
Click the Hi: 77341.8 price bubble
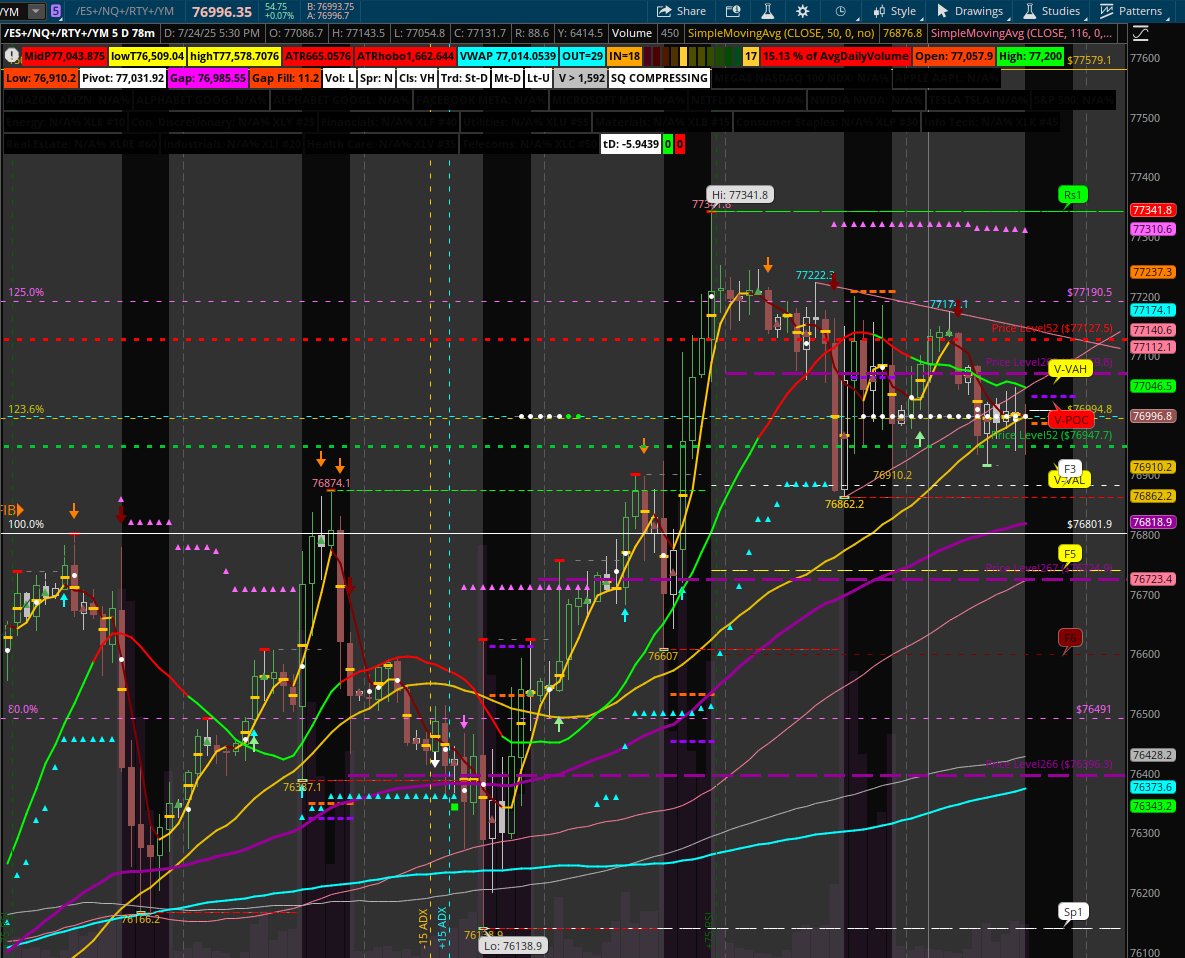coord(739,195)
